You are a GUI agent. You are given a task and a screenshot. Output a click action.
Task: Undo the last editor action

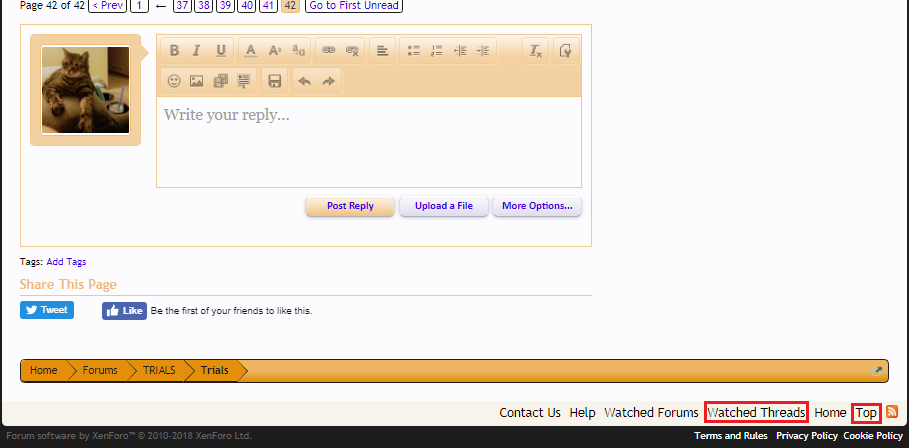(304, 80)
